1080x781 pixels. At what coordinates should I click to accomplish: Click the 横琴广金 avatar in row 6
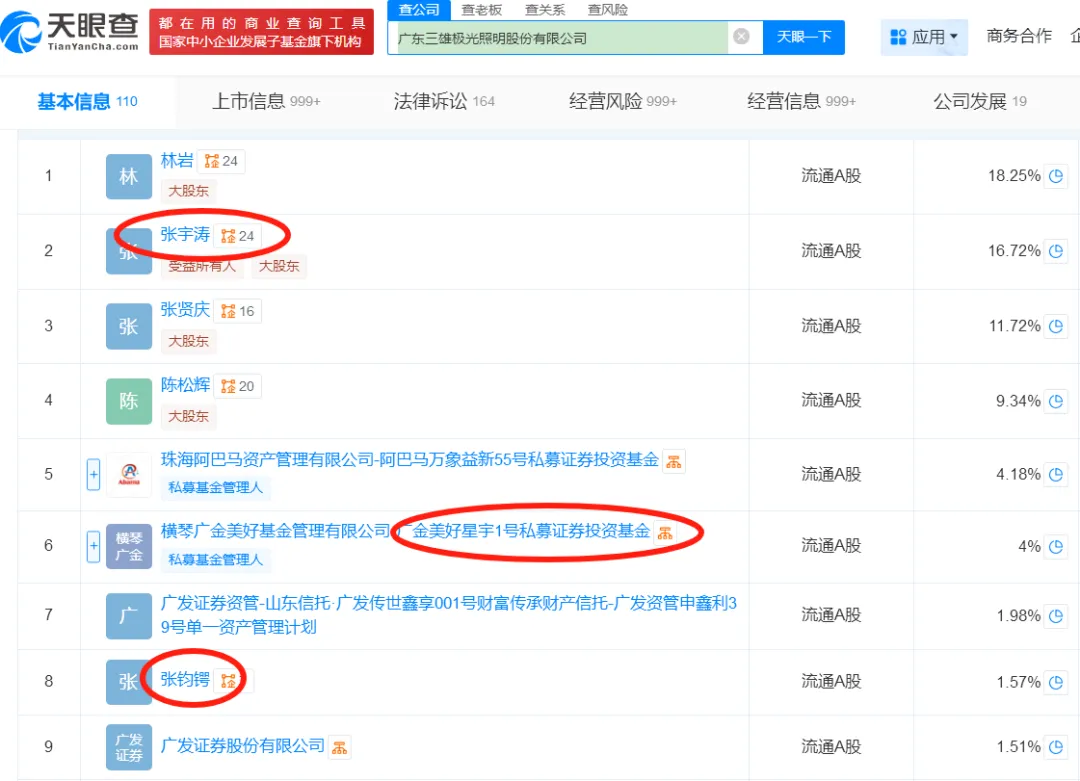(x=129, y=546)
